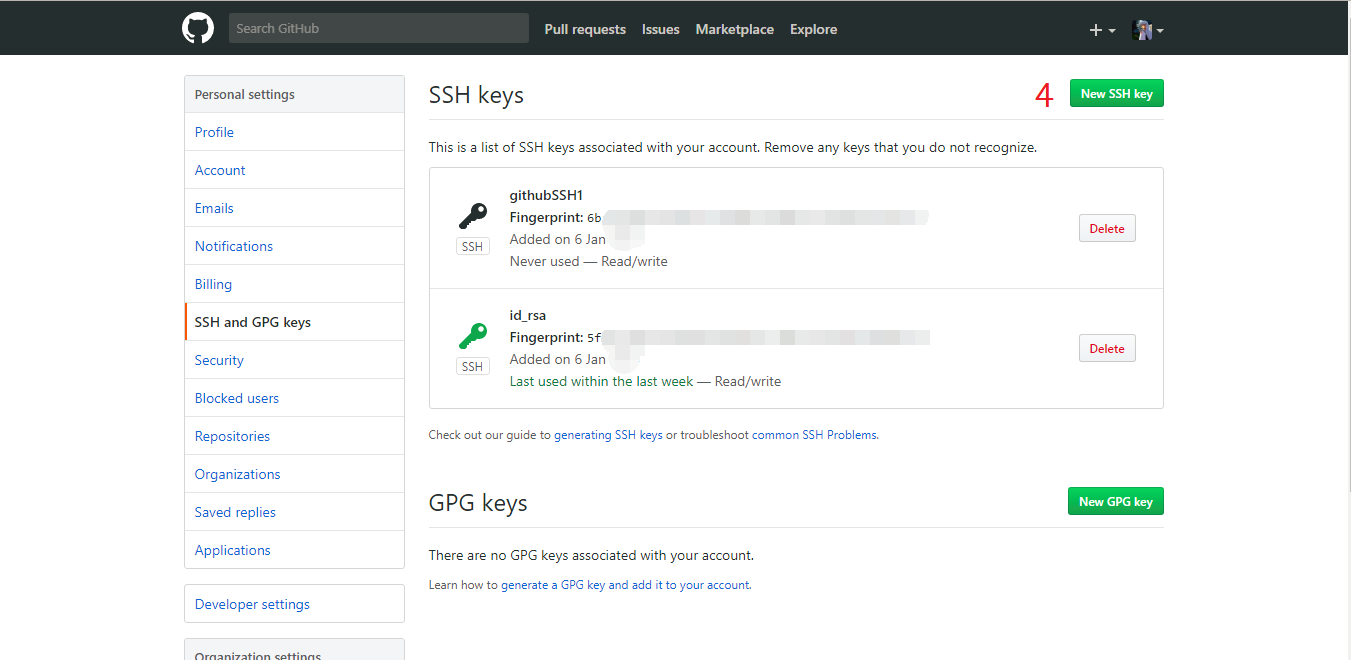The image size is (1351, 660).
Task: Go to Security settings in the sidebar
Action: (219, 360)
